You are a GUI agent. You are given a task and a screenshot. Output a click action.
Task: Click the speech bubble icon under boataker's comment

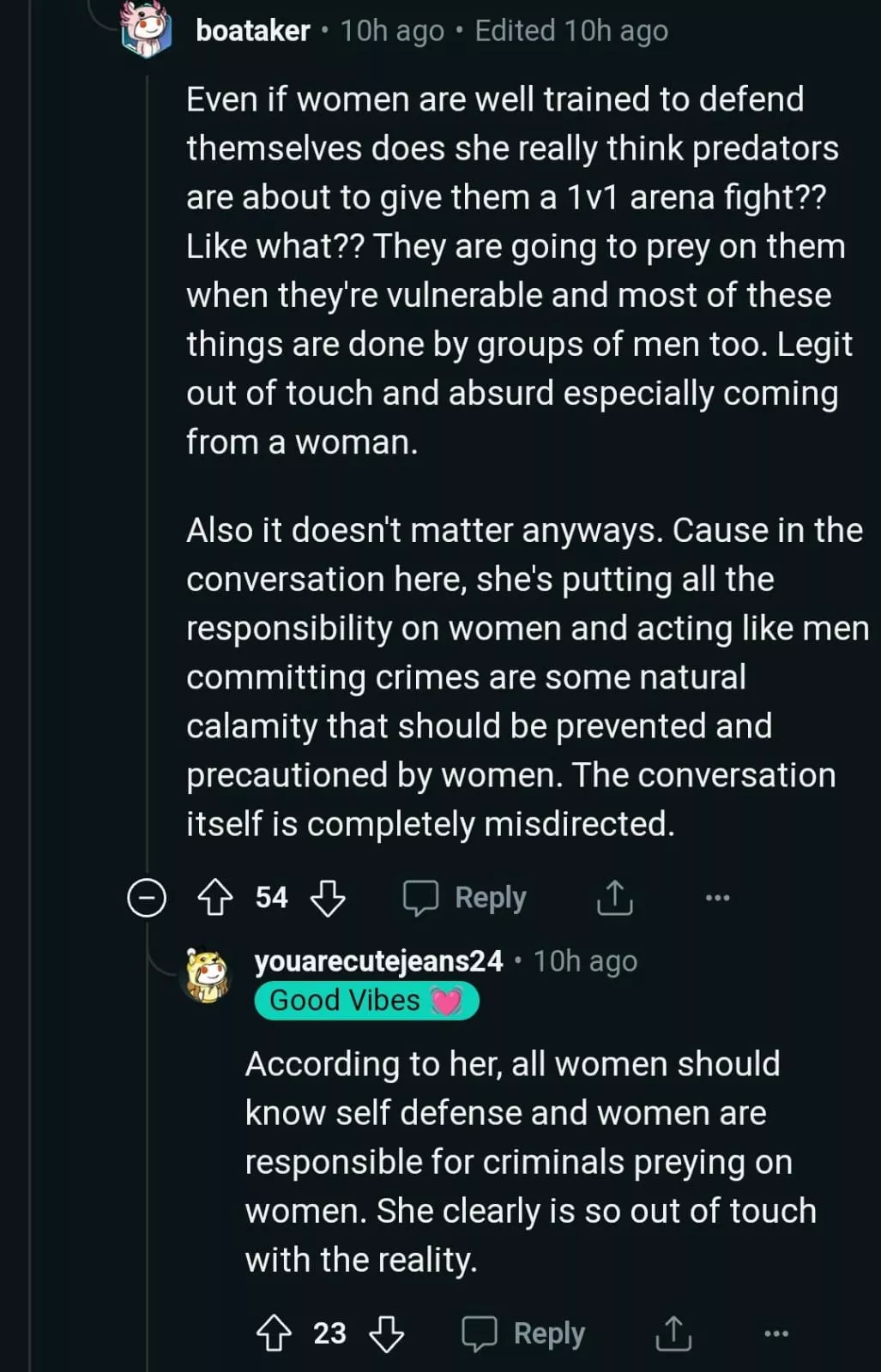pos(420,898)
